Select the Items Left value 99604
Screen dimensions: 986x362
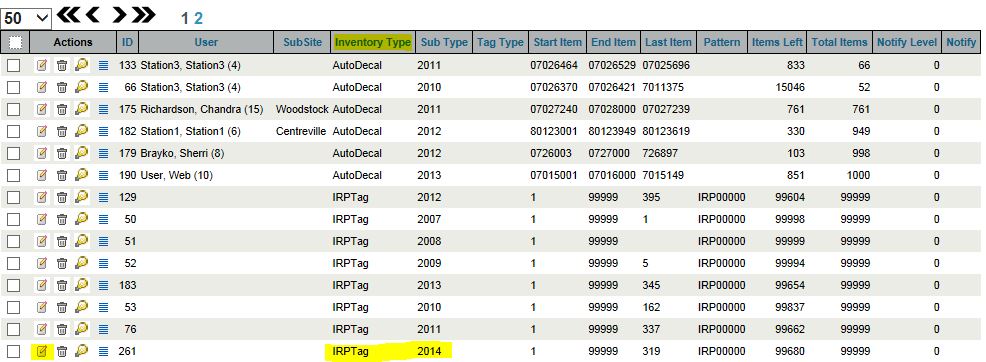pos(790,197)
